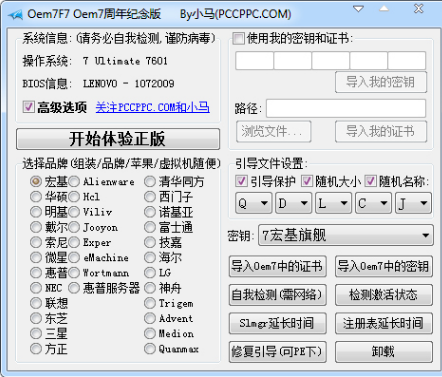The height and width of the screenshot is (377, 442).
Task: Open the Q letter dropdown
Action: click(253, 203)
